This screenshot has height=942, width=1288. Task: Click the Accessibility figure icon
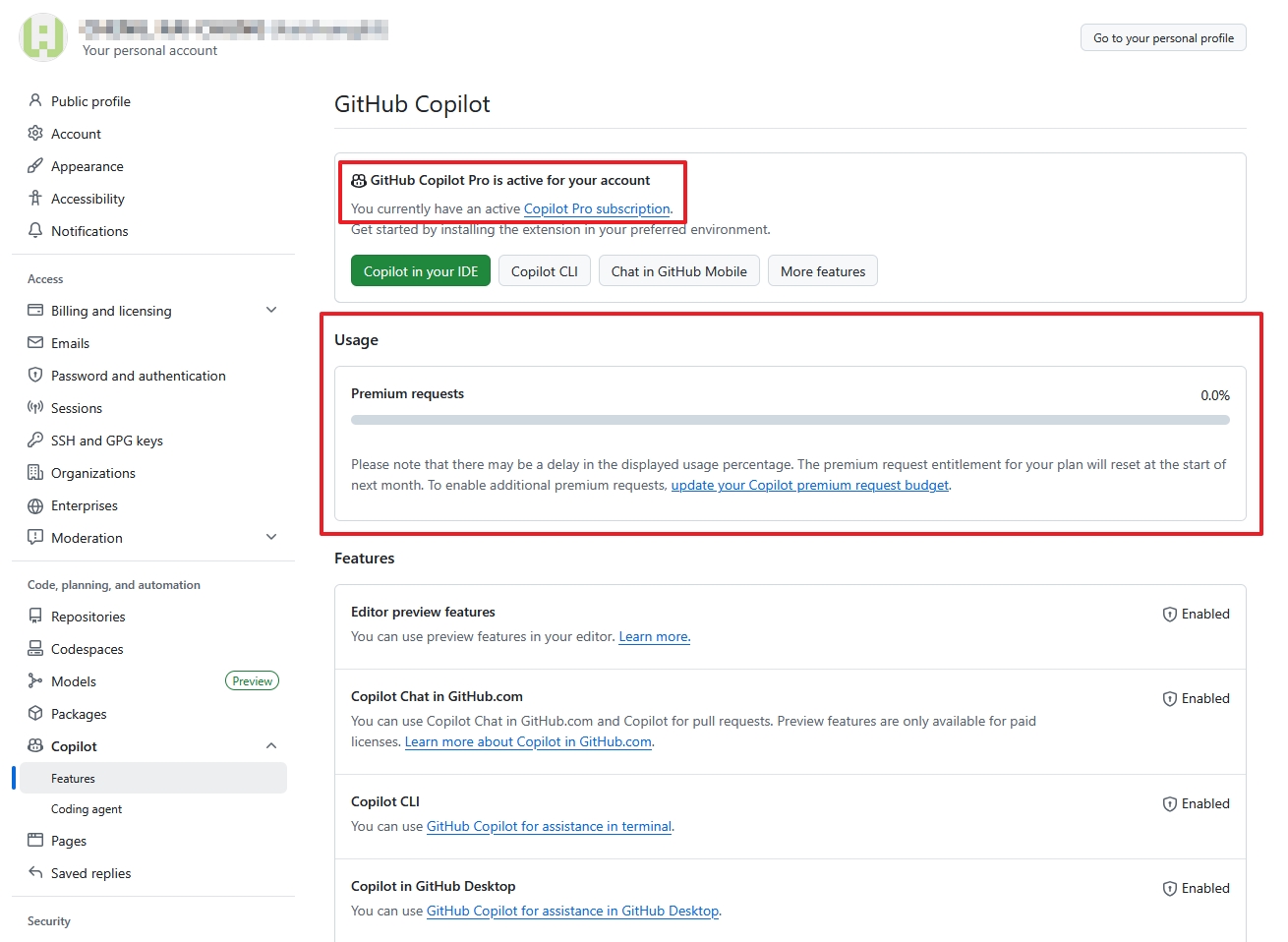point(35,198)
